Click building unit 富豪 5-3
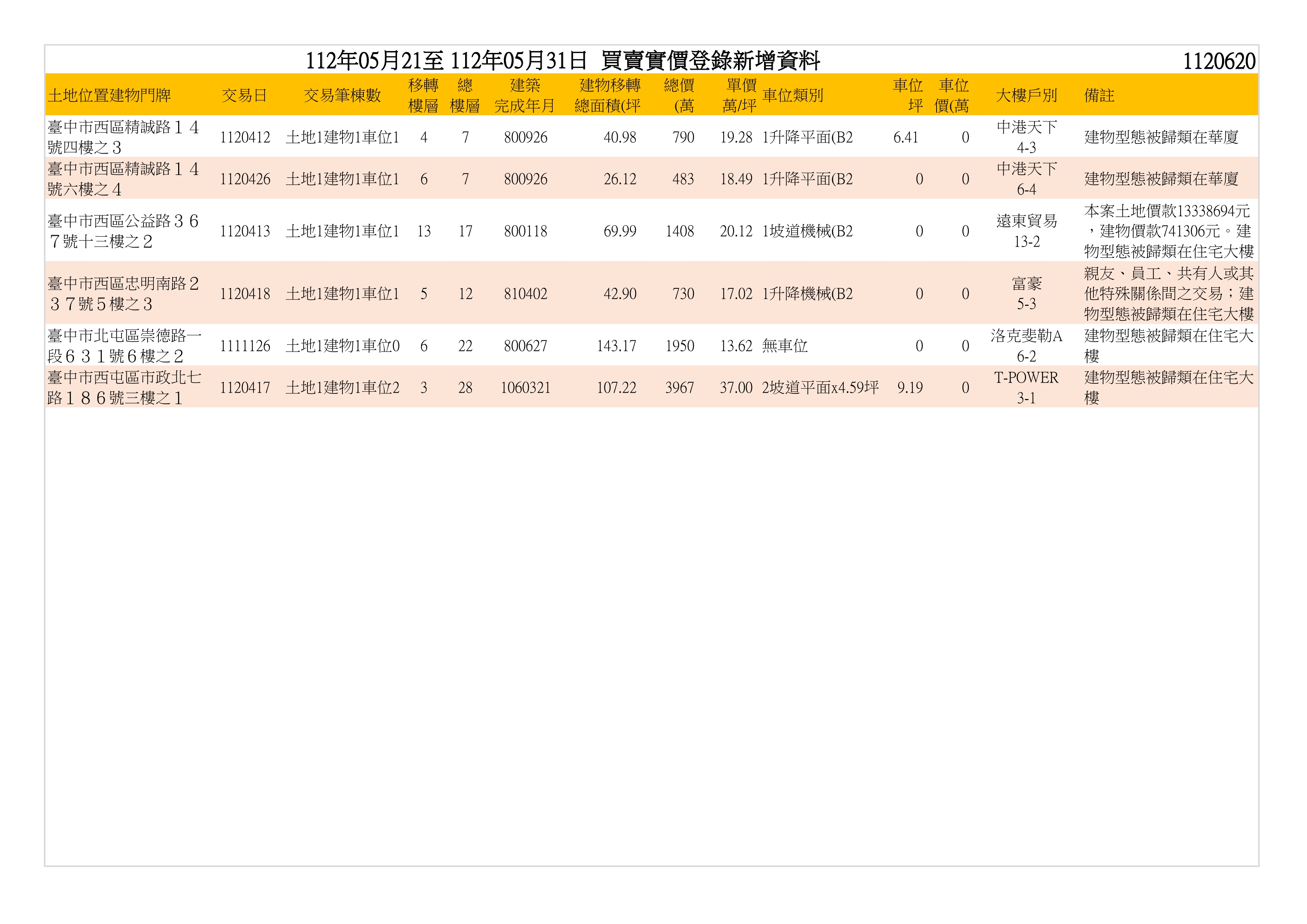The image size is (1307, 924). [1026, 294]
